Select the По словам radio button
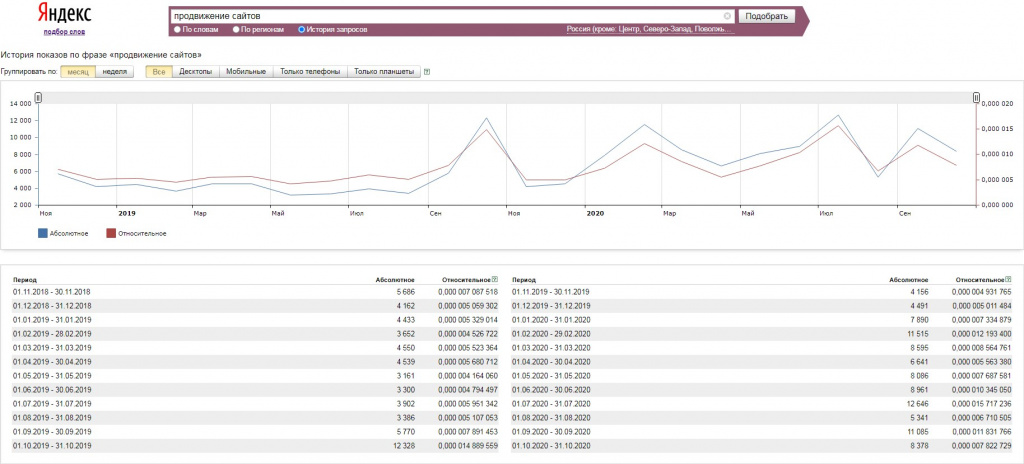The width and height of the screenshot is (1024, 464). click(177, 30)
